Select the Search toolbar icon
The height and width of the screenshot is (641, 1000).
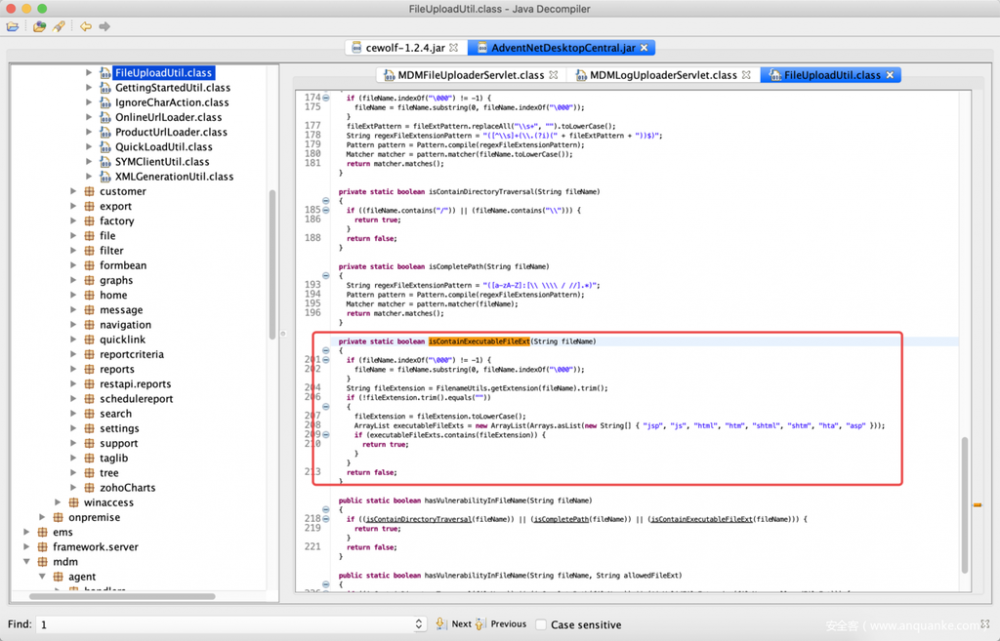(x=58, y=27)
